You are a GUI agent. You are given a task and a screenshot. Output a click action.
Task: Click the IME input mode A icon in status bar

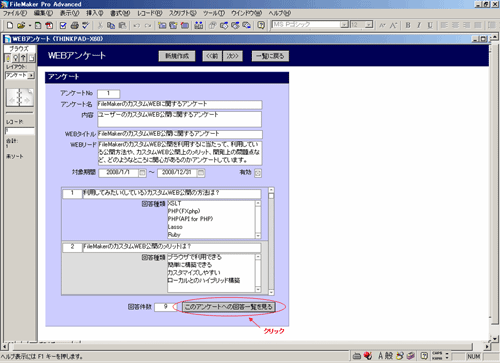coord(381,356)
